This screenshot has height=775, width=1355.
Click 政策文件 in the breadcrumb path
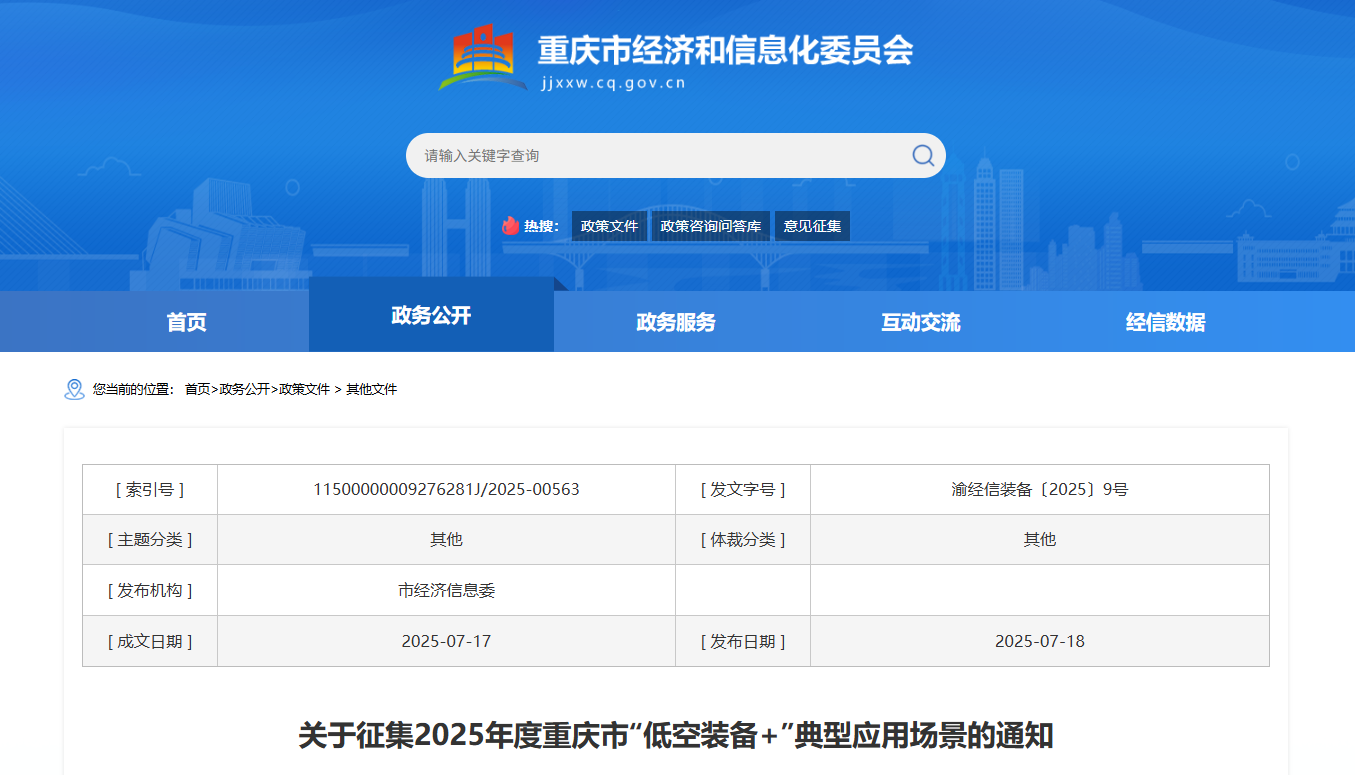point(304,389)
